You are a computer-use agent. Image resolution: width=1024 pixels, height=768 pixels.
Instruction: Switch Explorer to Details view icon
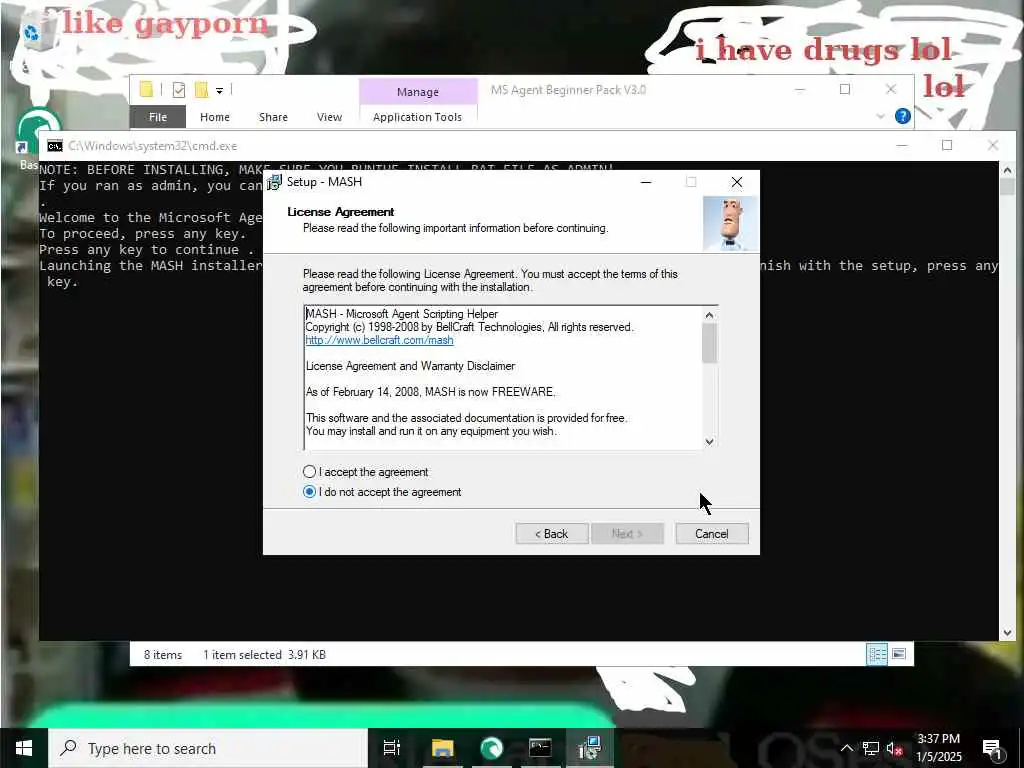point(877,654)
